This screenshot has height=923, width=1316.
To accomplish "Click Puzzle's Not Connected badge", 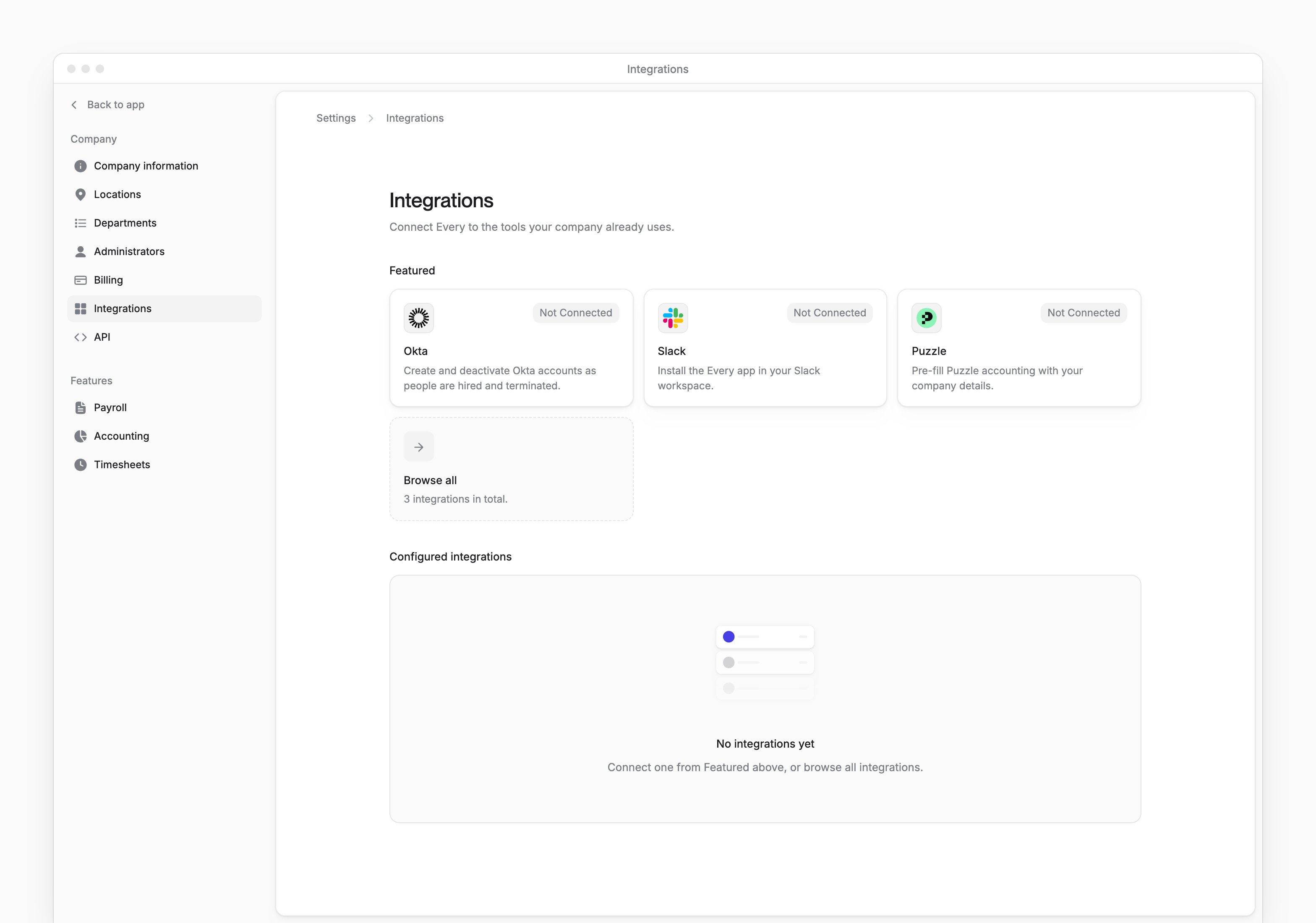I will coord(1083,313).
